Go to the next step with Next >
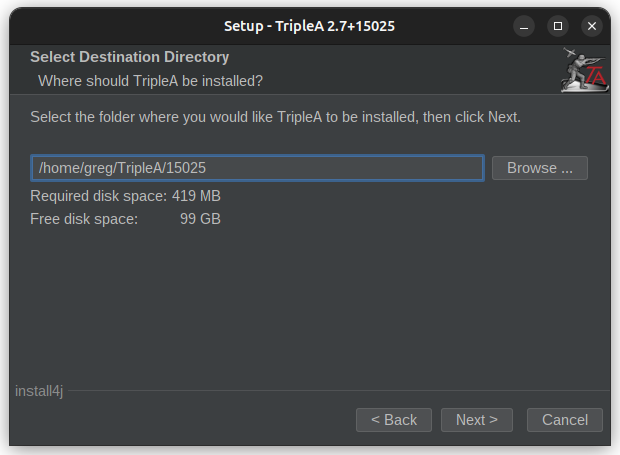Screen dimensions: 620x455 (477, 420)
